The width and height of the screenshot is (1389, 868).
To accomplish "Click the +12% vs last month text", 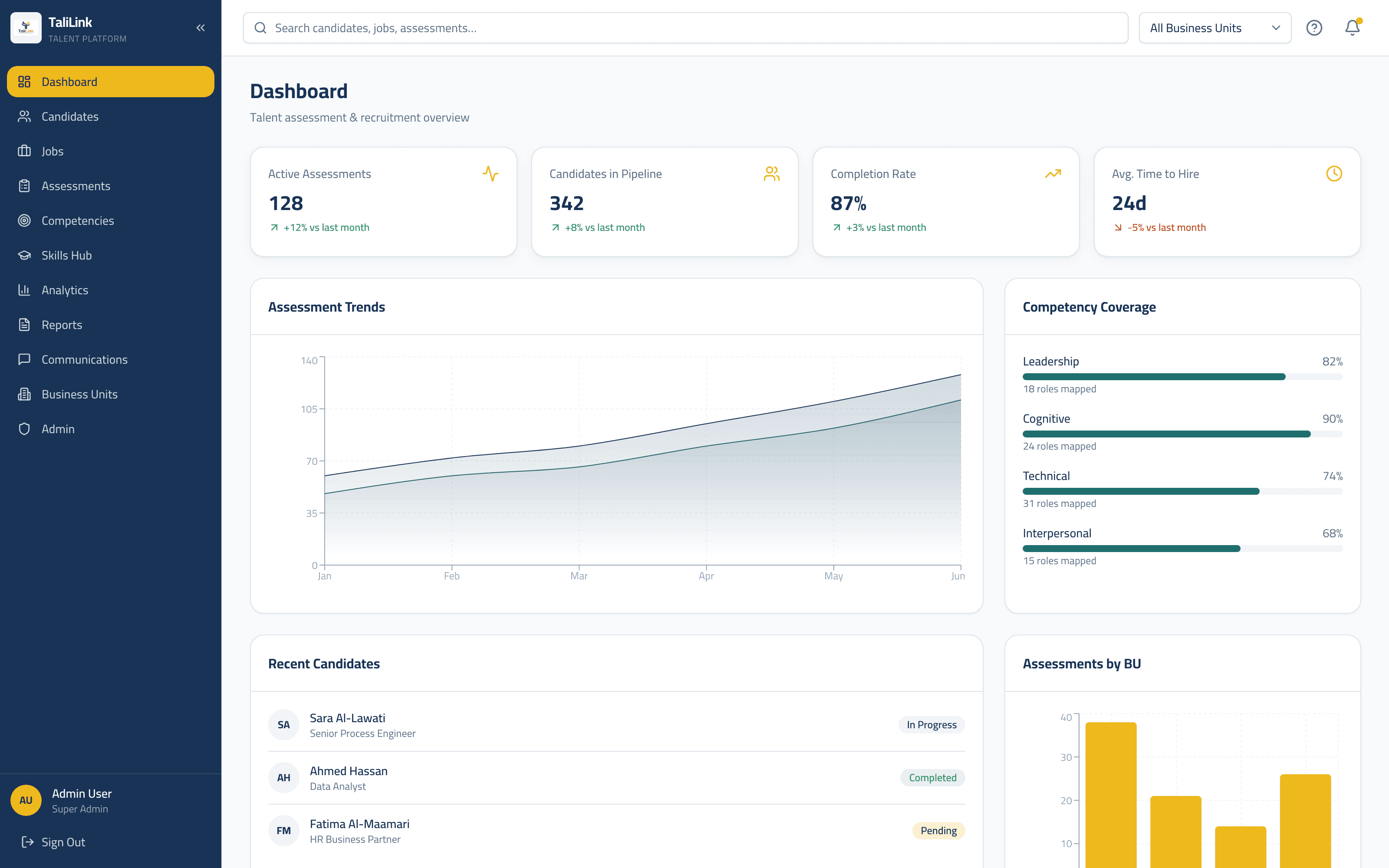I will tap(326, 227).
